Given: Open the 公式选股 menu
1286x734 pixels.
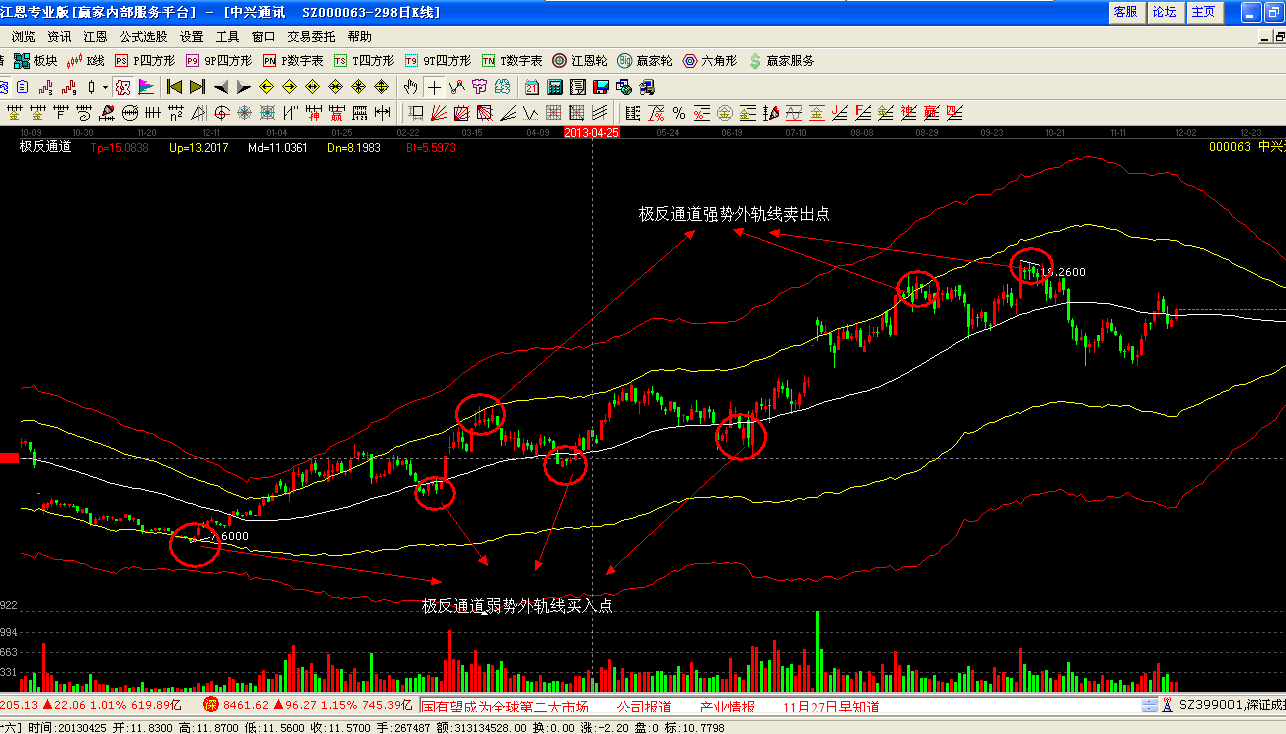Looking at the screenshot, I should (144, 37).
